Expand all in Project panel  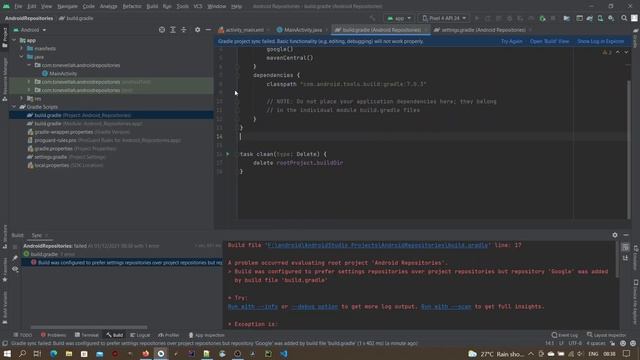tap(173, 30)
